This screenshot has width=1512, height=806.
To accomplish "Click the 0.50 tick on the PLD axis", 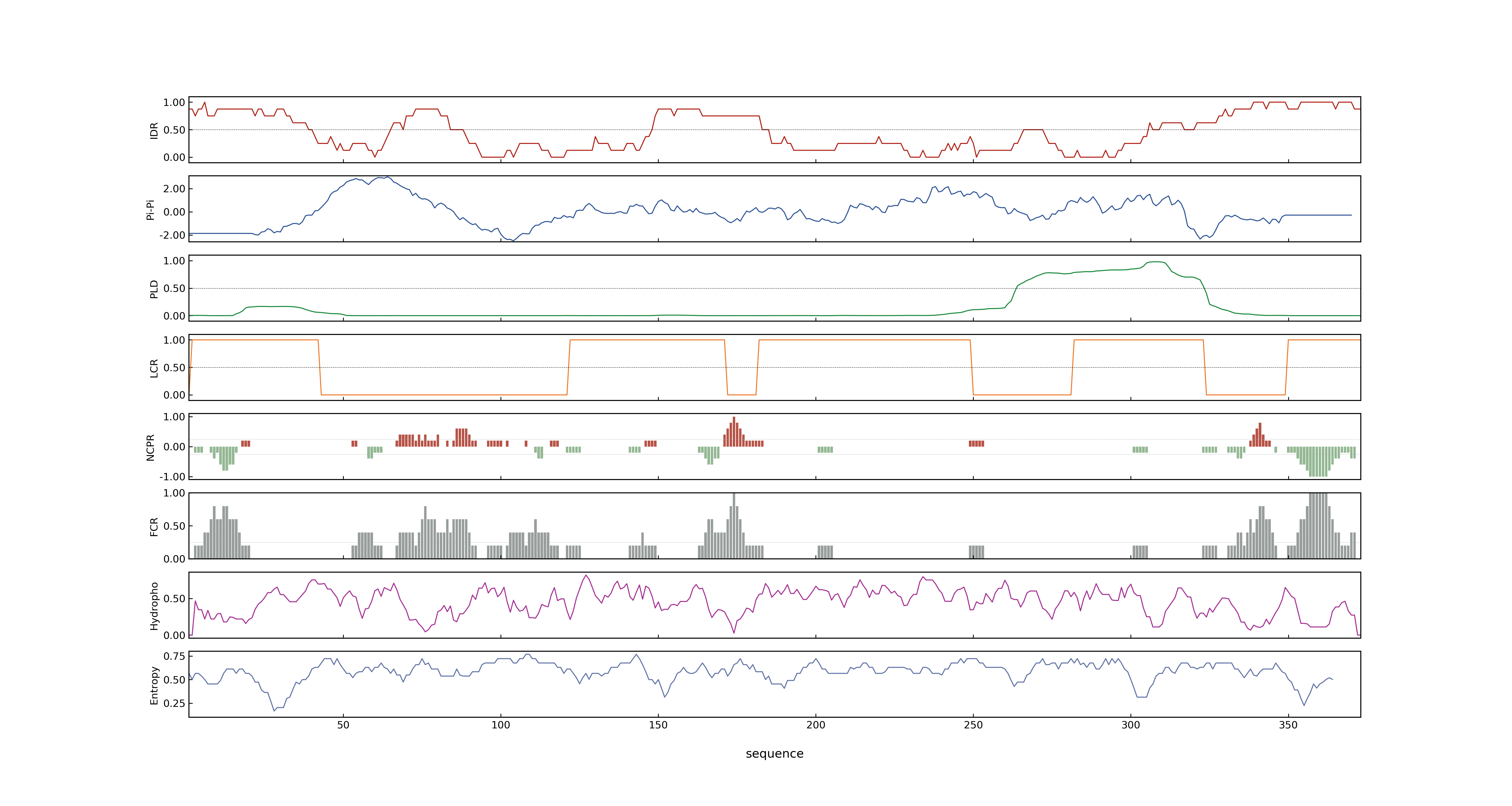I will click(x=174, y=288).
